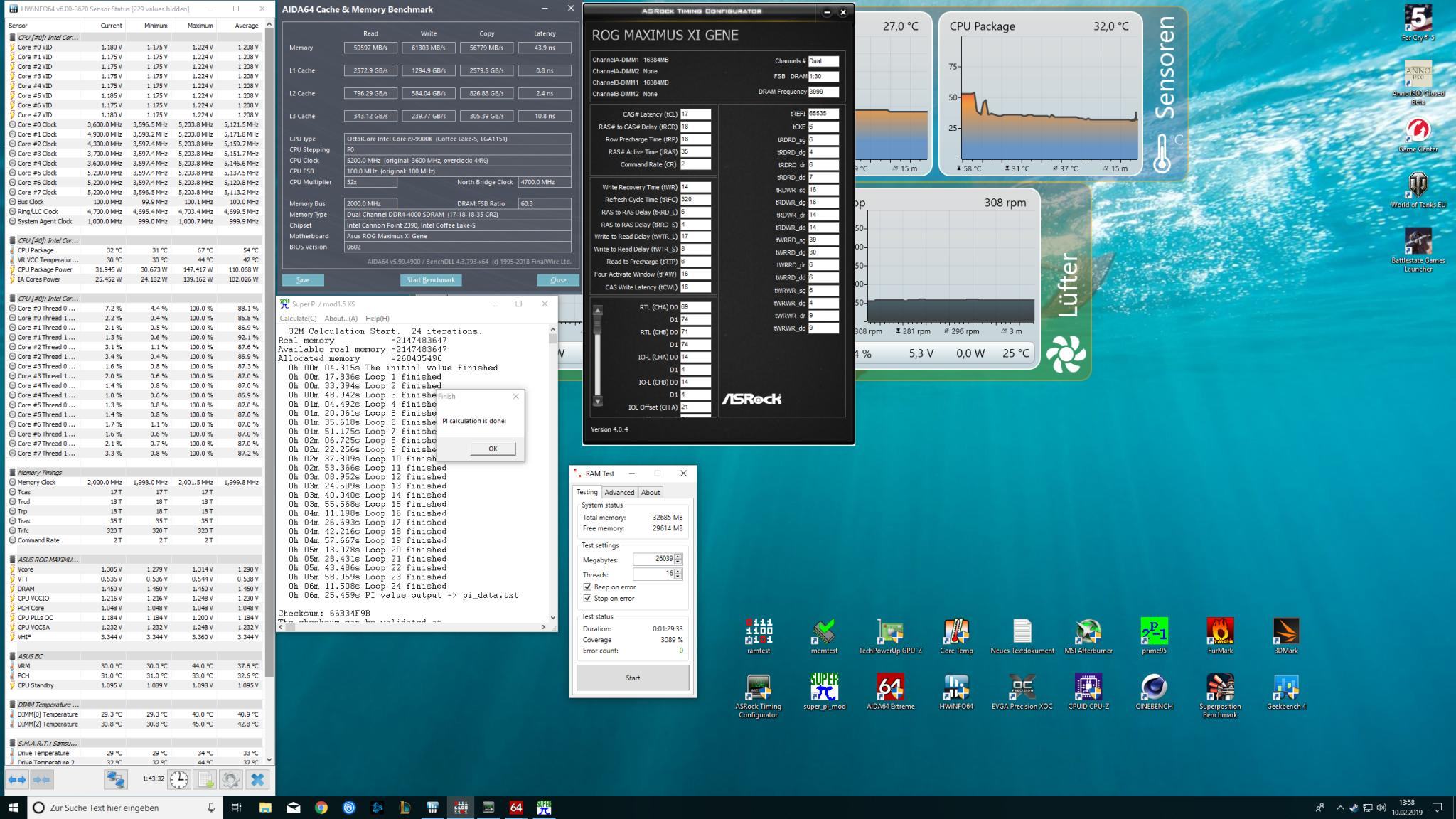Click CAS# Latency (tCL) value field
This screenshot has height=819, width=1456.
click(x=695, y=114)
